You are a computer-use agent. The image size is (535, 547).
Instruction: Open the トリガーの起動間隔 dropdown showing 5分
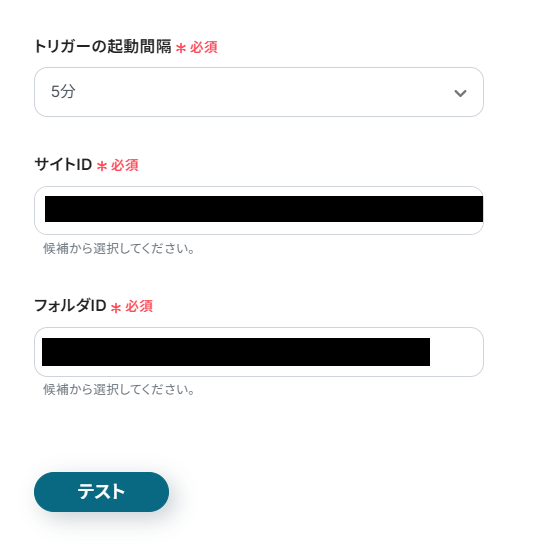[x=259, y=92]
